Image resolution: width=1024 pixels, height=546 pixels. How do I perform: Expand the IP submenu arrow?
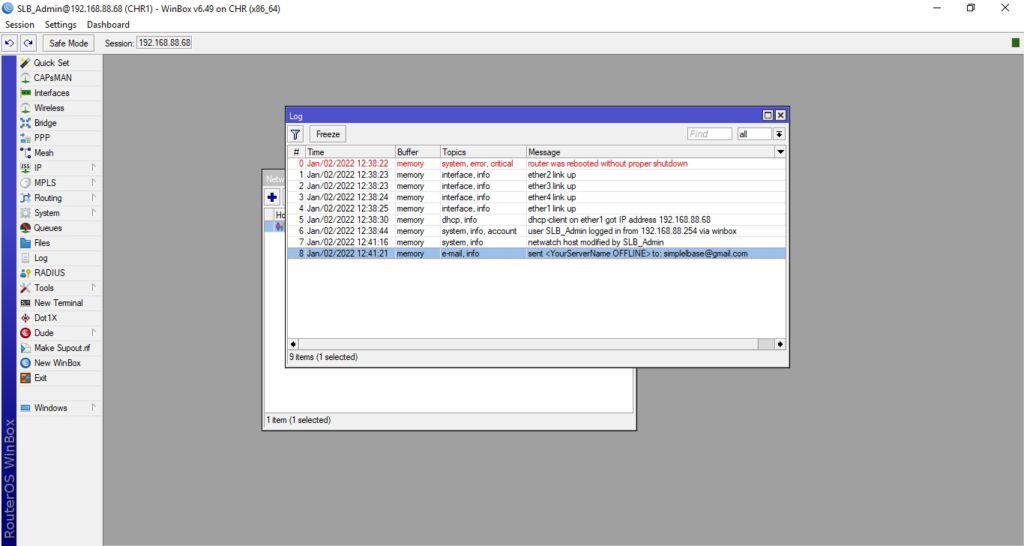coord(93,167)
